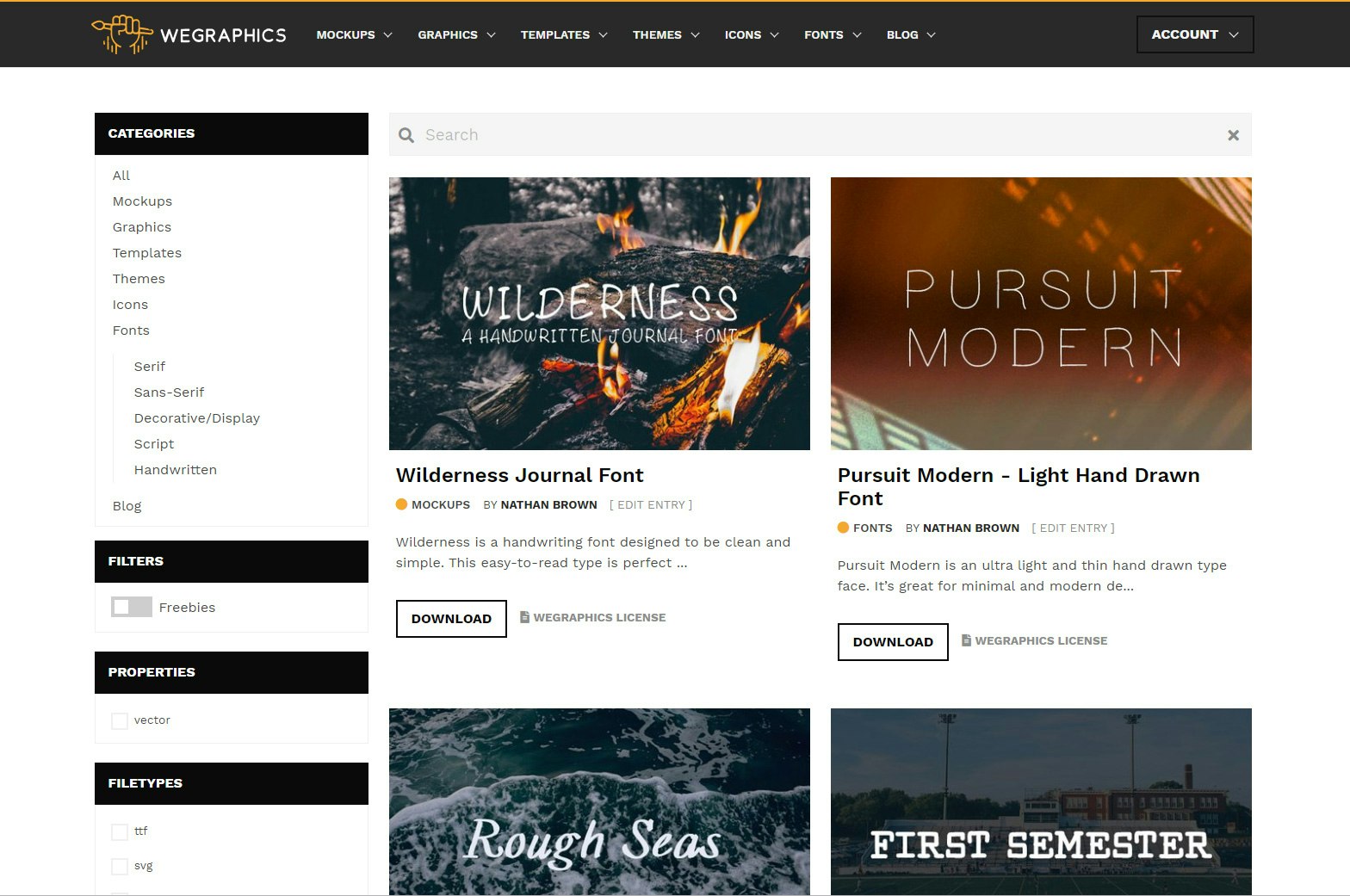The image size is (1350, 896).
Task: Open the Account dropdown menu
Action: tap(1195, 34)
